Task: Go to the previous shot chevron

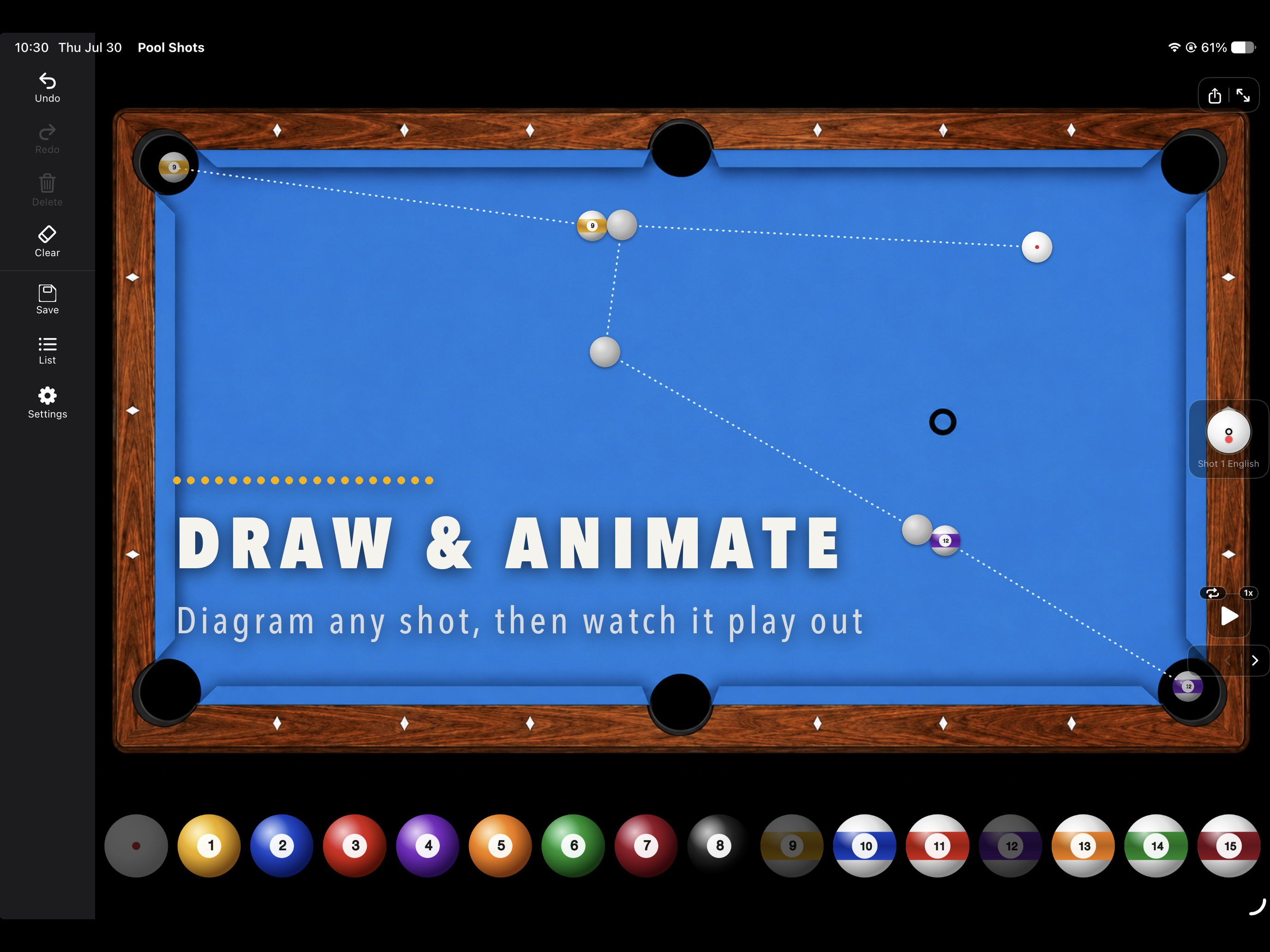Action: (x=1227, y=660)
